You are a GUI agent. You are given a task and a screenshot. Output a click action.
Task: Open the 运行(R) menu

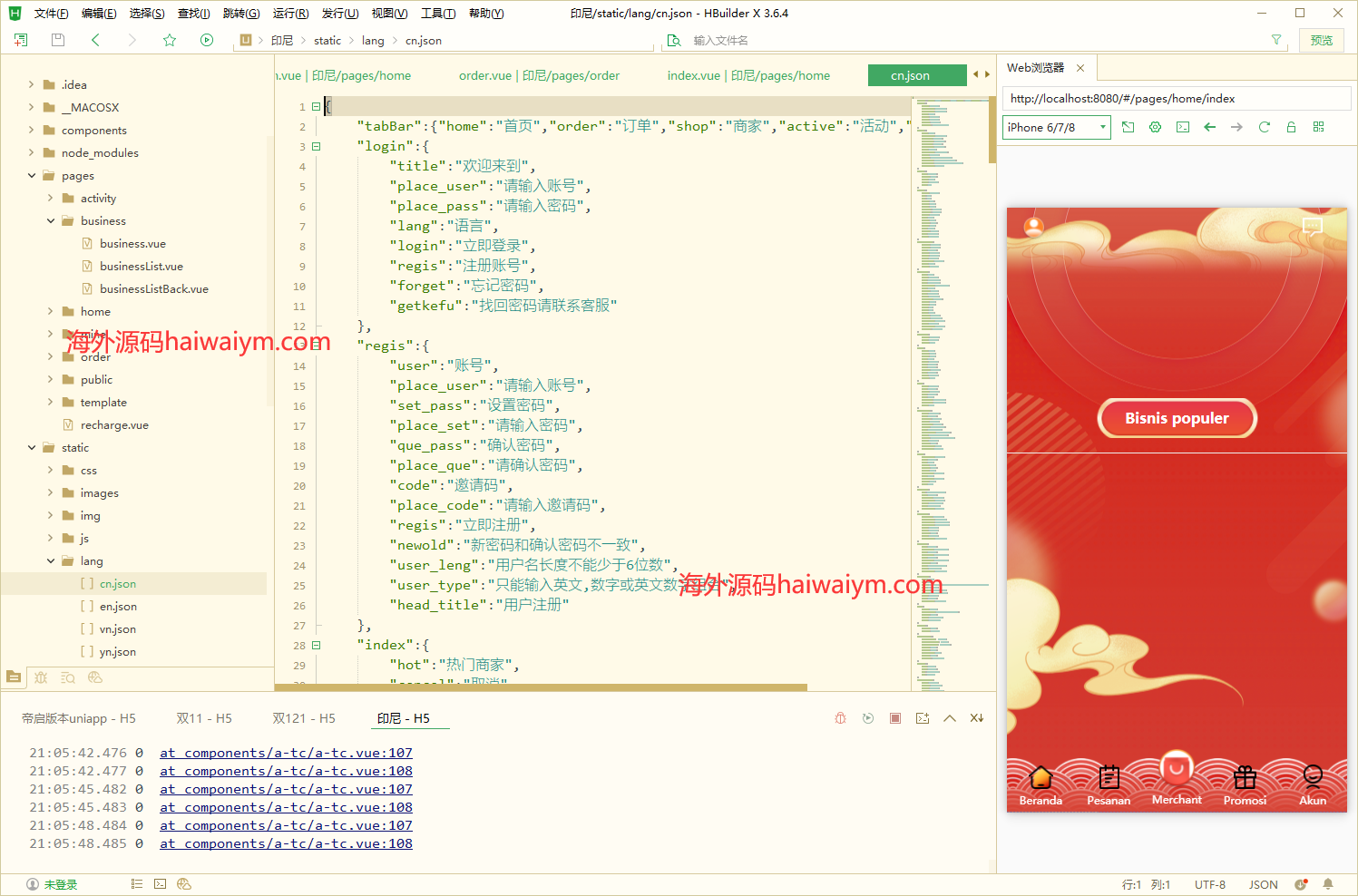290,14
